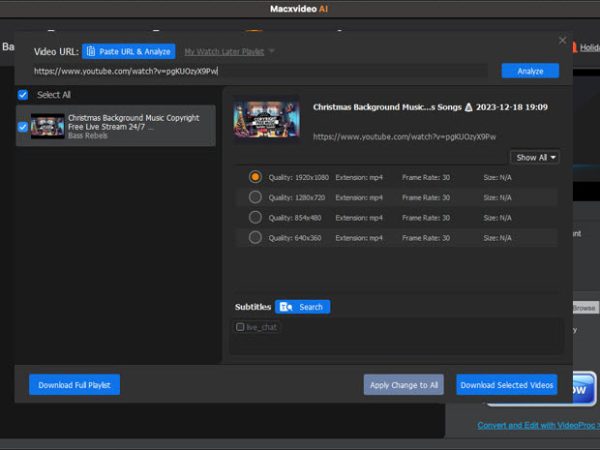600x450 pixels.
Task: Select the 640x360 quality radio button
Action: point(255,237)
